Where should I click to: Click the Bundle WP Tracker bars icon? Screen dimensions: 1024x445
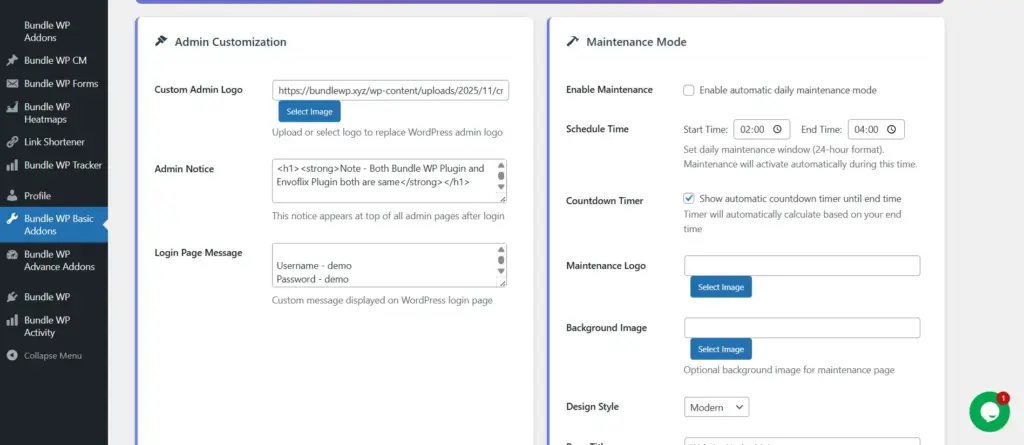pos(12,165)
